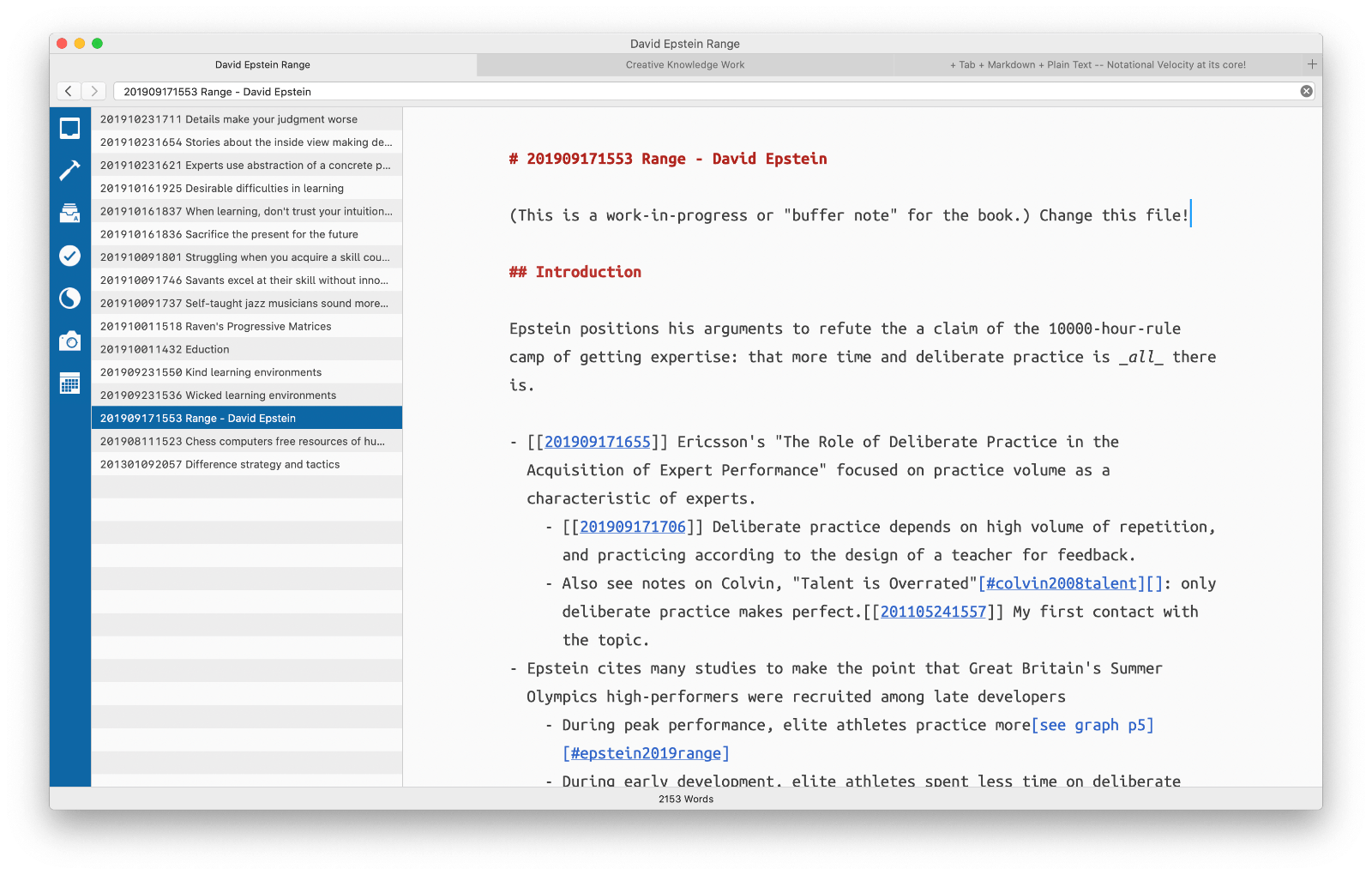1372x875 pixels.
Task: Open note 'Sacrifice the present for the future'
Action: click(247, 234)
